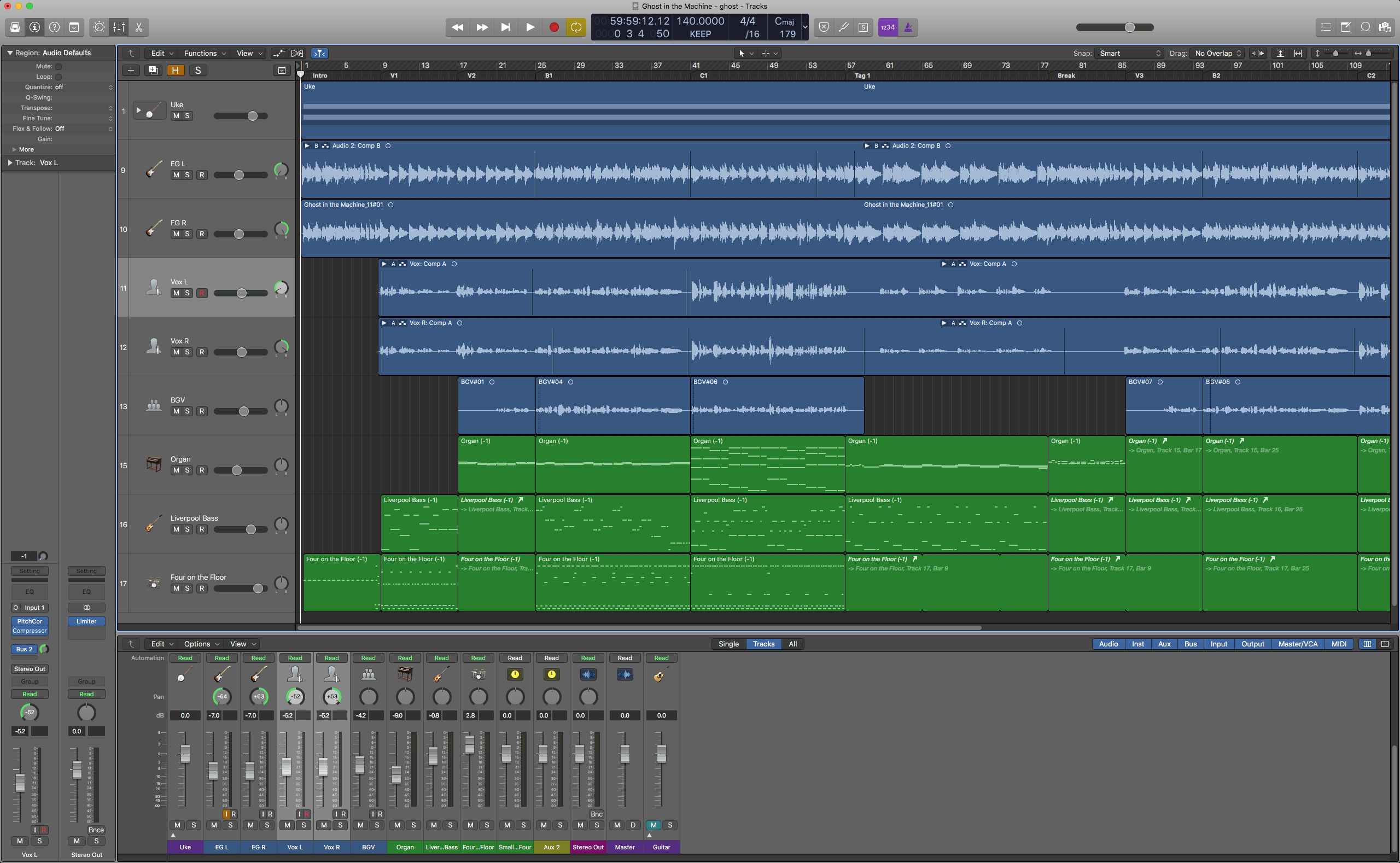Open the tracks area Edit menu

(x=162, y=53)
